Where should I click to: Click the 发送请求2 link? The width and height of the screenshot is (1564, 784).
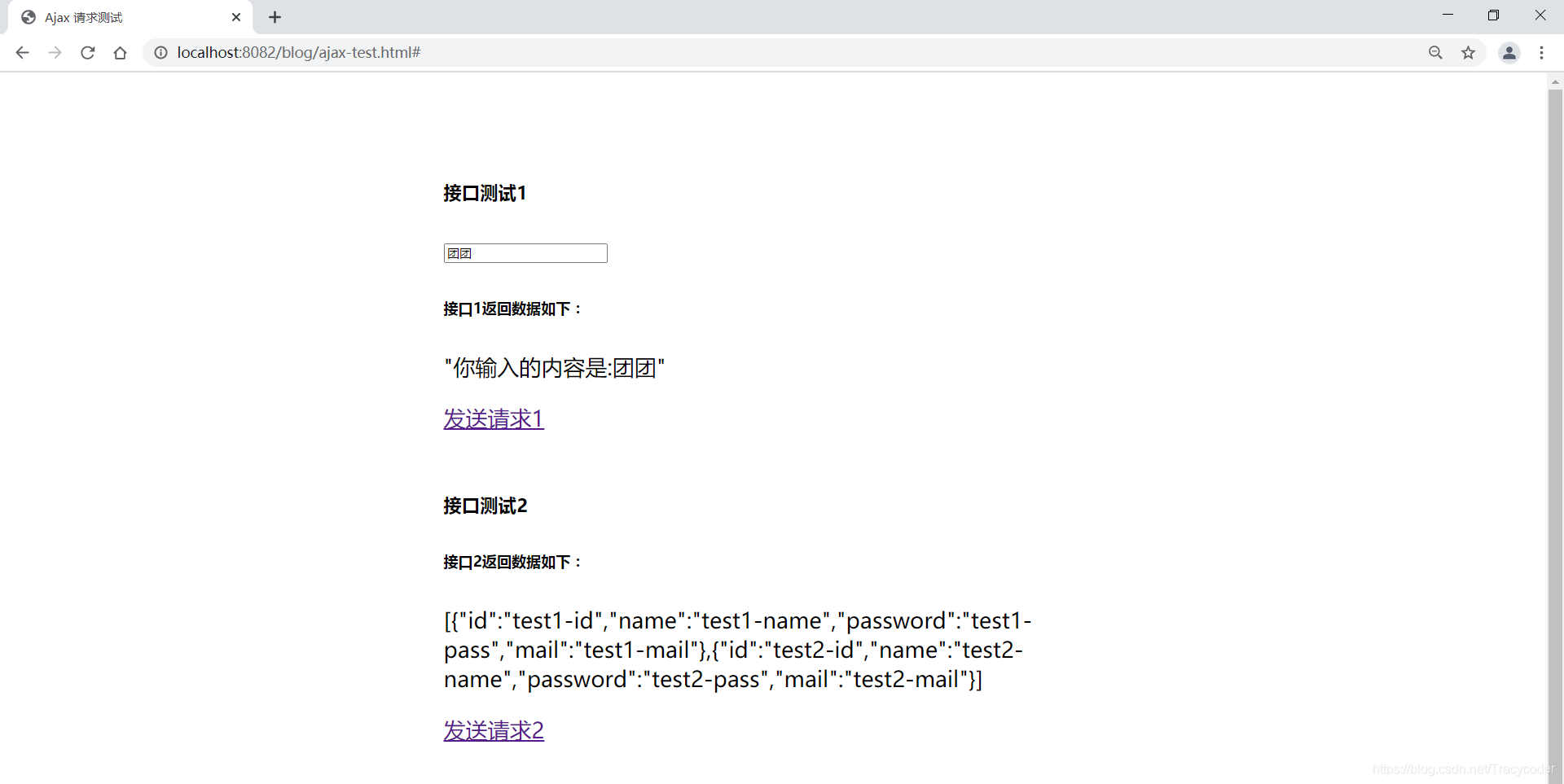(x=494, y=730)
